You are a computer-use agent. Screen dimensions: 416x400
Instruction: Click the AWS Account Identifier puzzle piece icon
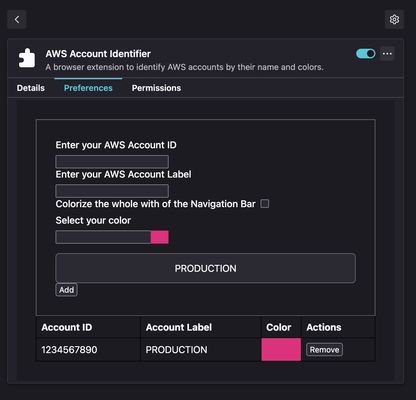[27, 58]
